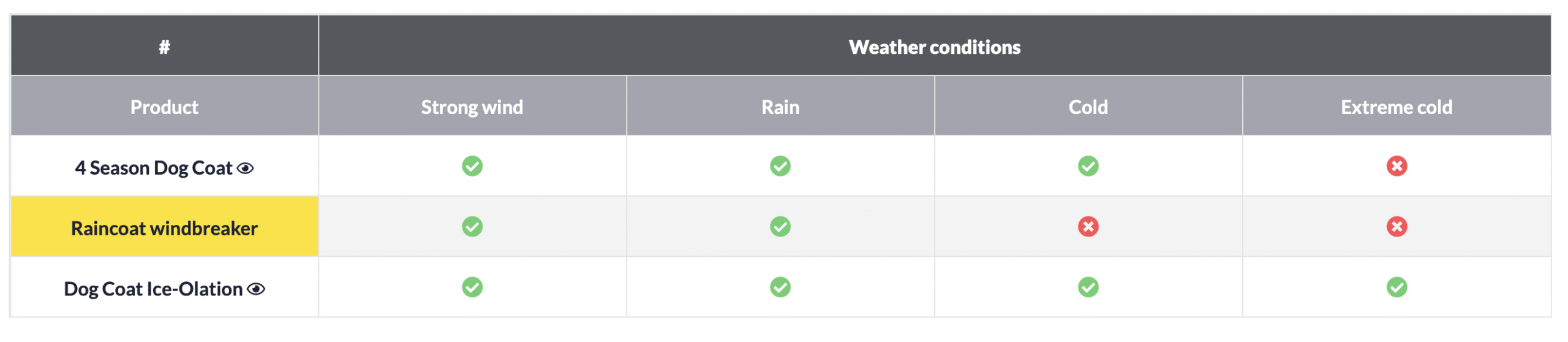Click the green check for 4 Season Strong wind
This screenshot has height=342, width=1568.
(x=472, y=166)
